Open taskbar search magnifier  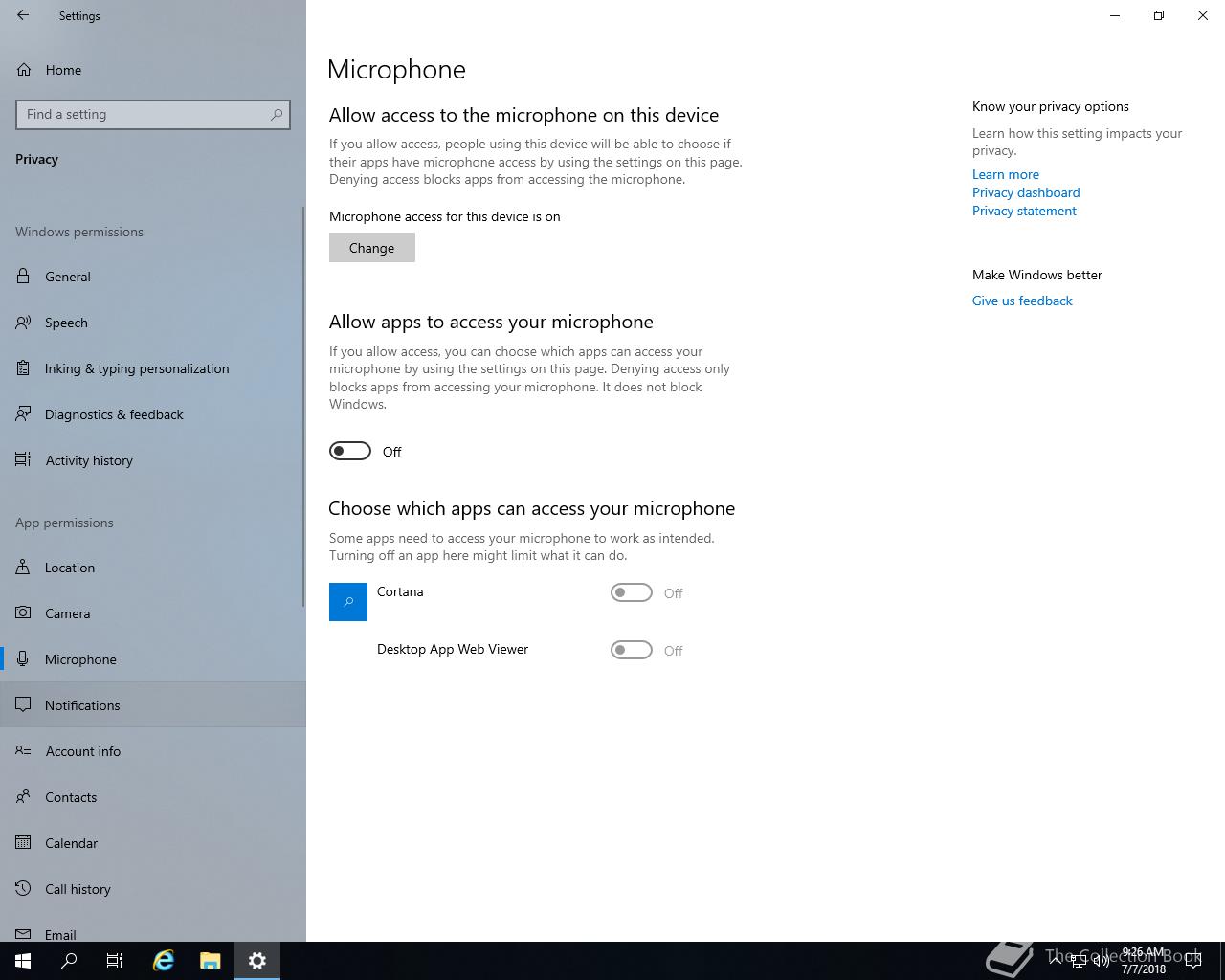pyautogui.click(x=69, y=961)
